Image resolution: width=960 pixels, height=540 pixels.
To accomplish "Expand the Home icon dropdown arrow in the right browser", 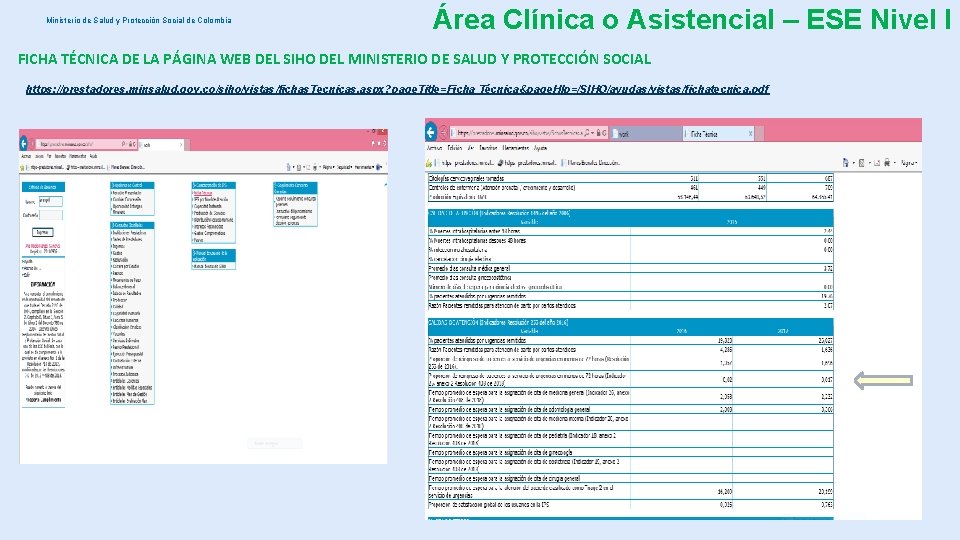I will point(854,163).
